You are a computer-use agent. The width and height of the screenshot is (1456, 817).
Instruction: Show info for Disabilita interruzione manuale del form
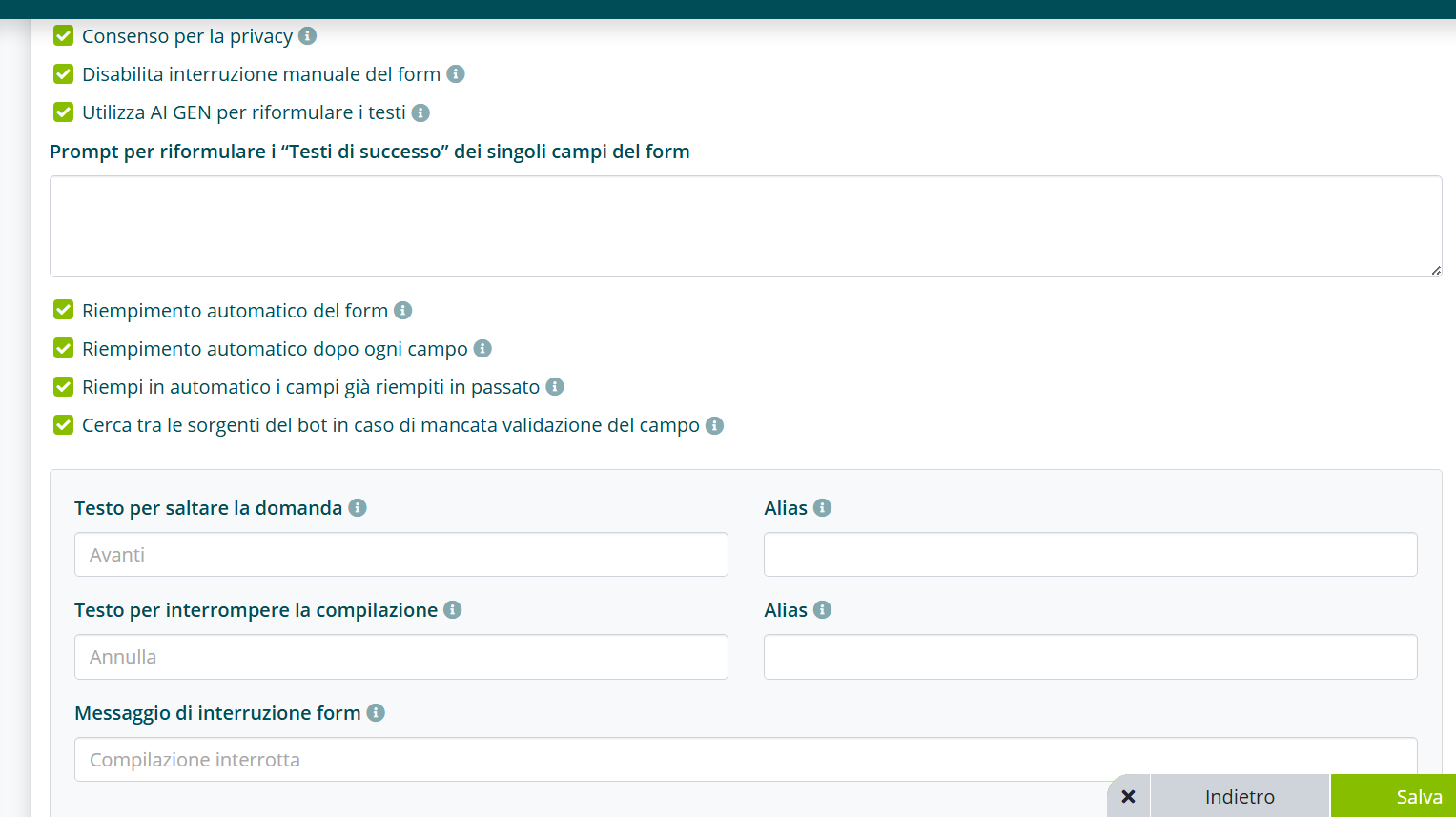[x=456, y=73]
